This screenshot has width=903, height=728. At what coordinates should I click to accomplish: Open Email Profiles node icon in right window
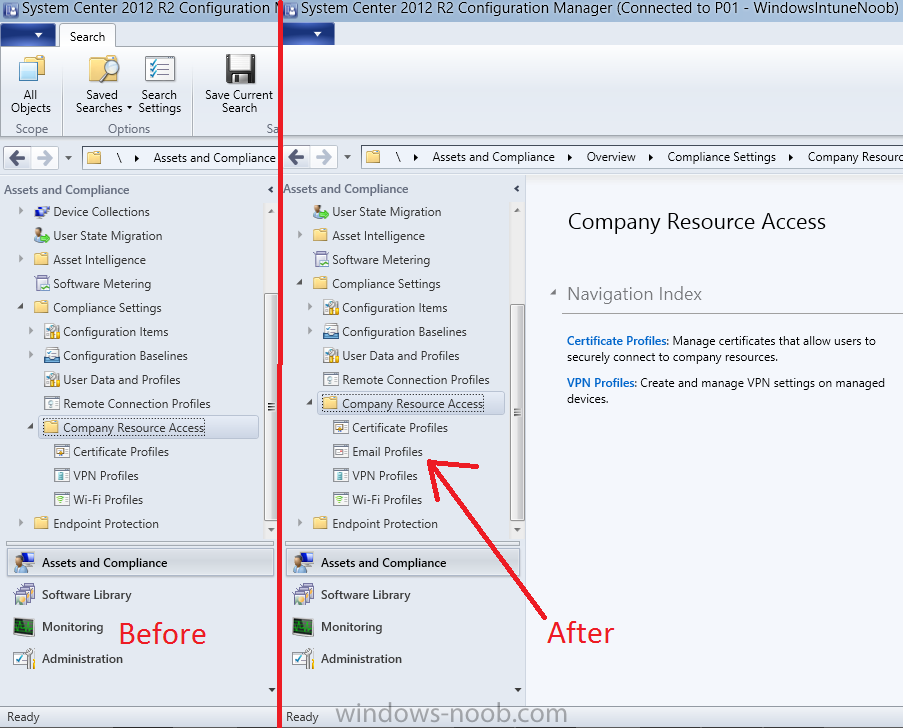pyautogui.click(x=341, y=452)
